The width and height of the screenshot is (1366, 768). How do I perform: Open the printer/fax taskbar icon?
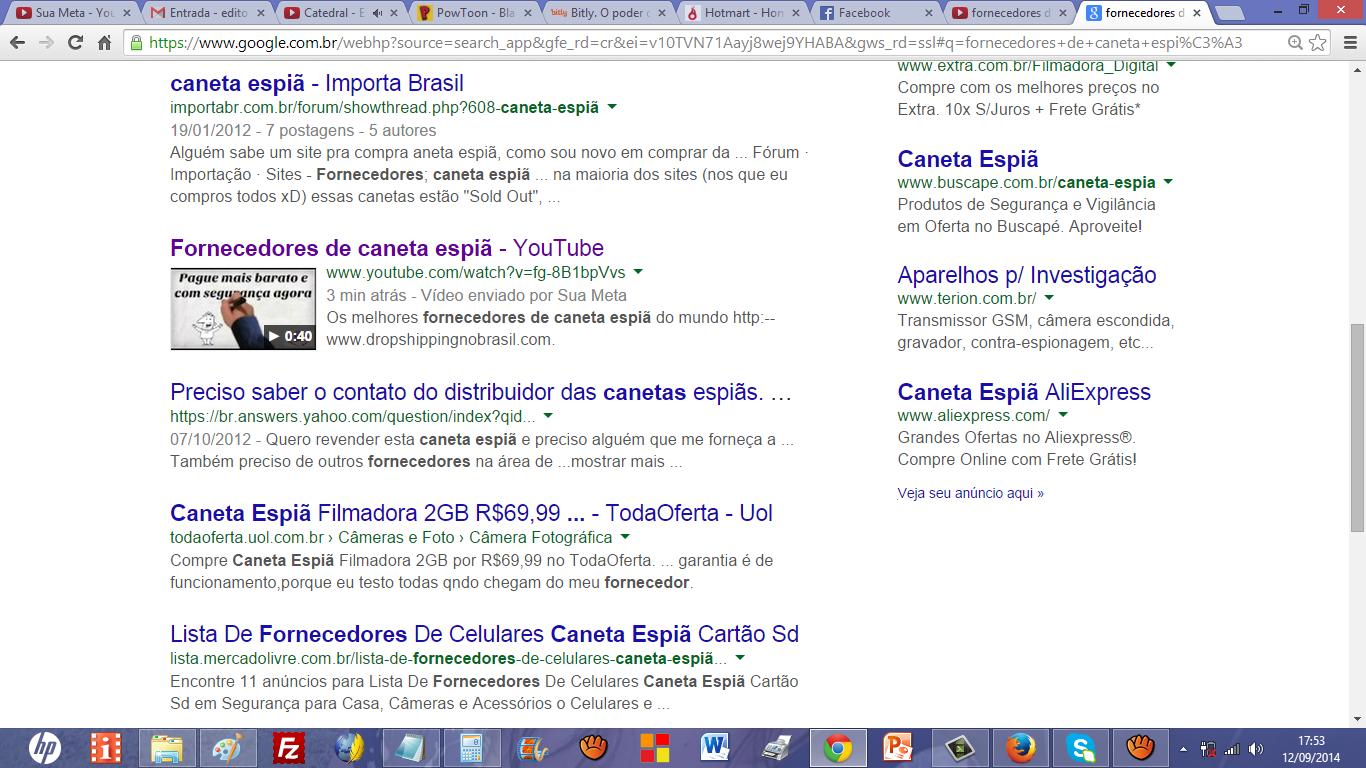pos(776,747)
